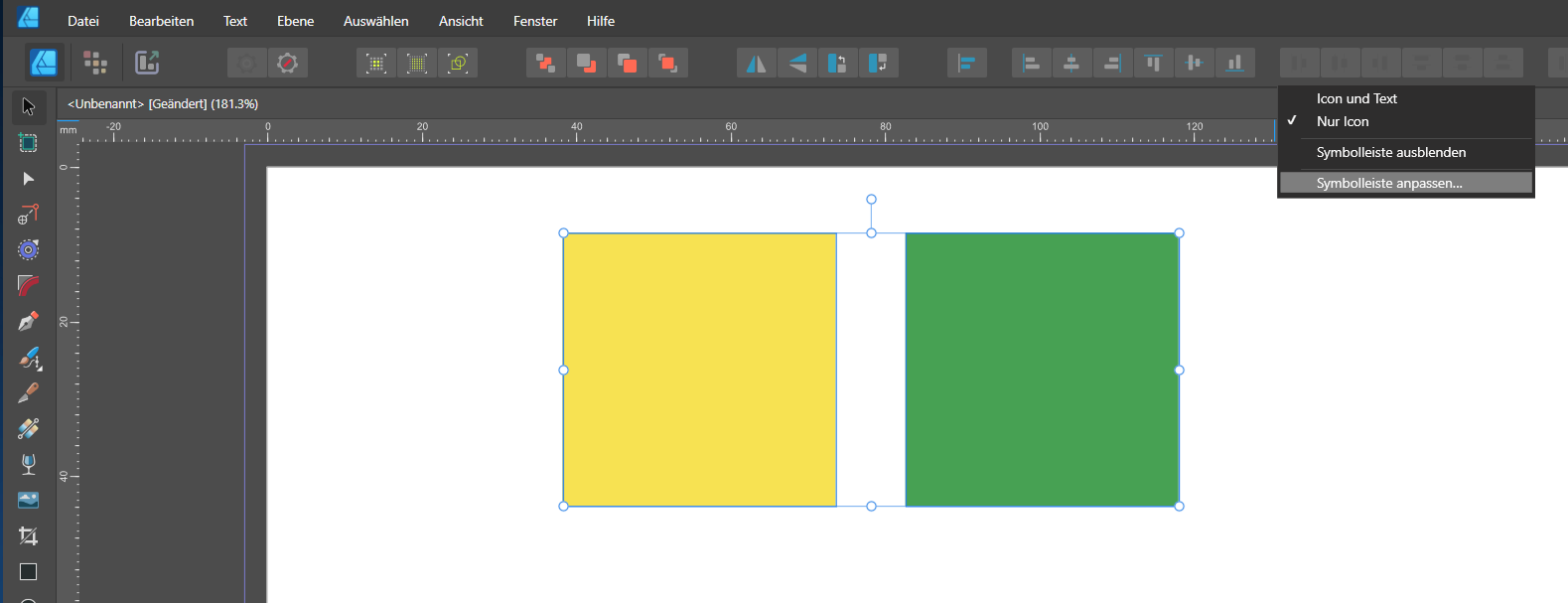Open the Ebene menu

point(296,21)
